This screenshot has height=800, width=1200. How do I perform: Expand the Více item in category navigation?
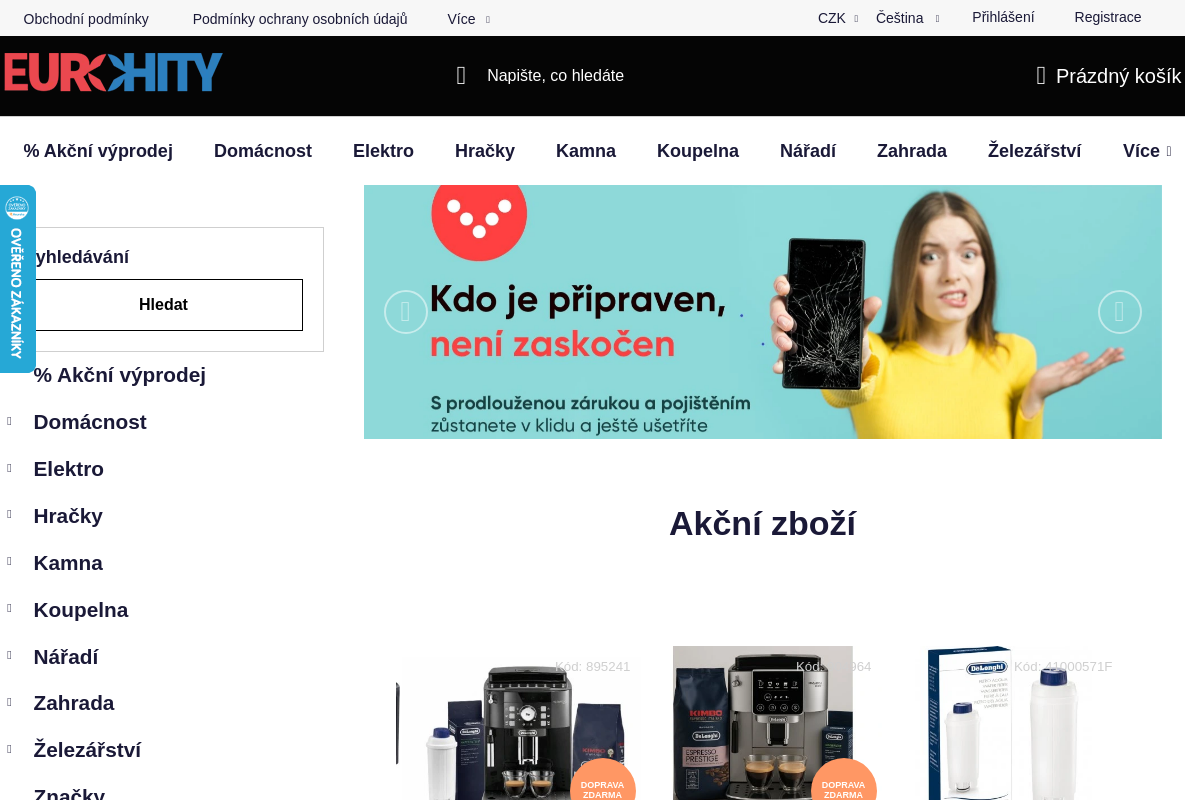1147,151
